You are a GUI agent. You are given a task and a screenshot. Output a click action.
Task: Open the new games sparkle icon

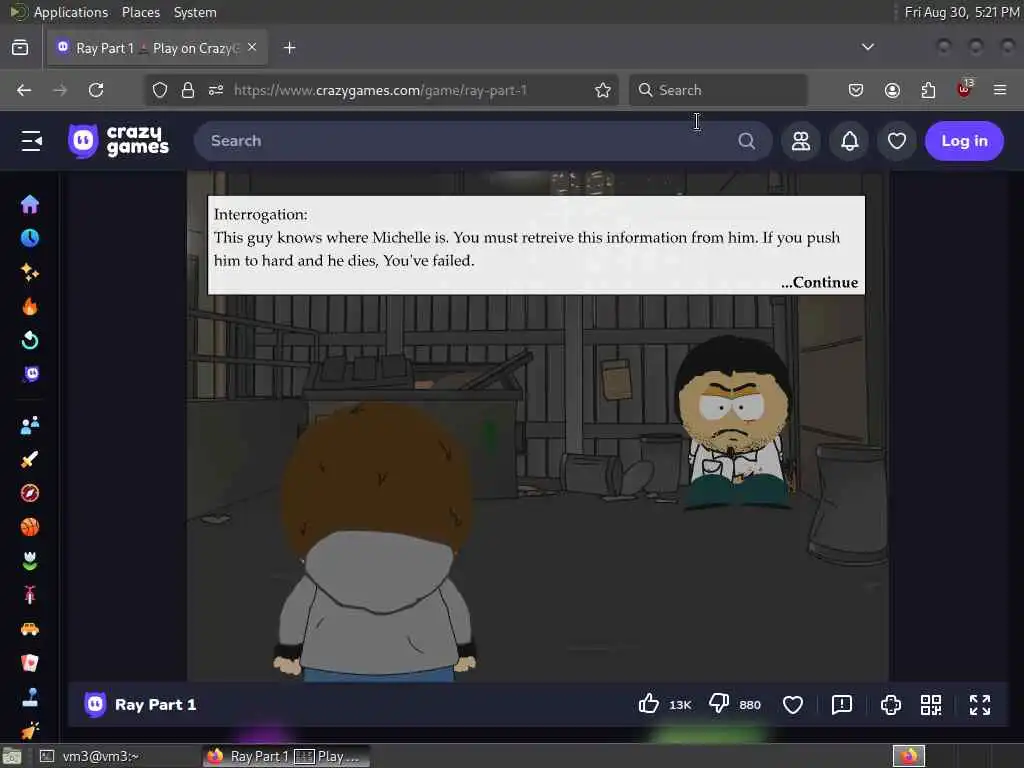click(x=30, y=272)
